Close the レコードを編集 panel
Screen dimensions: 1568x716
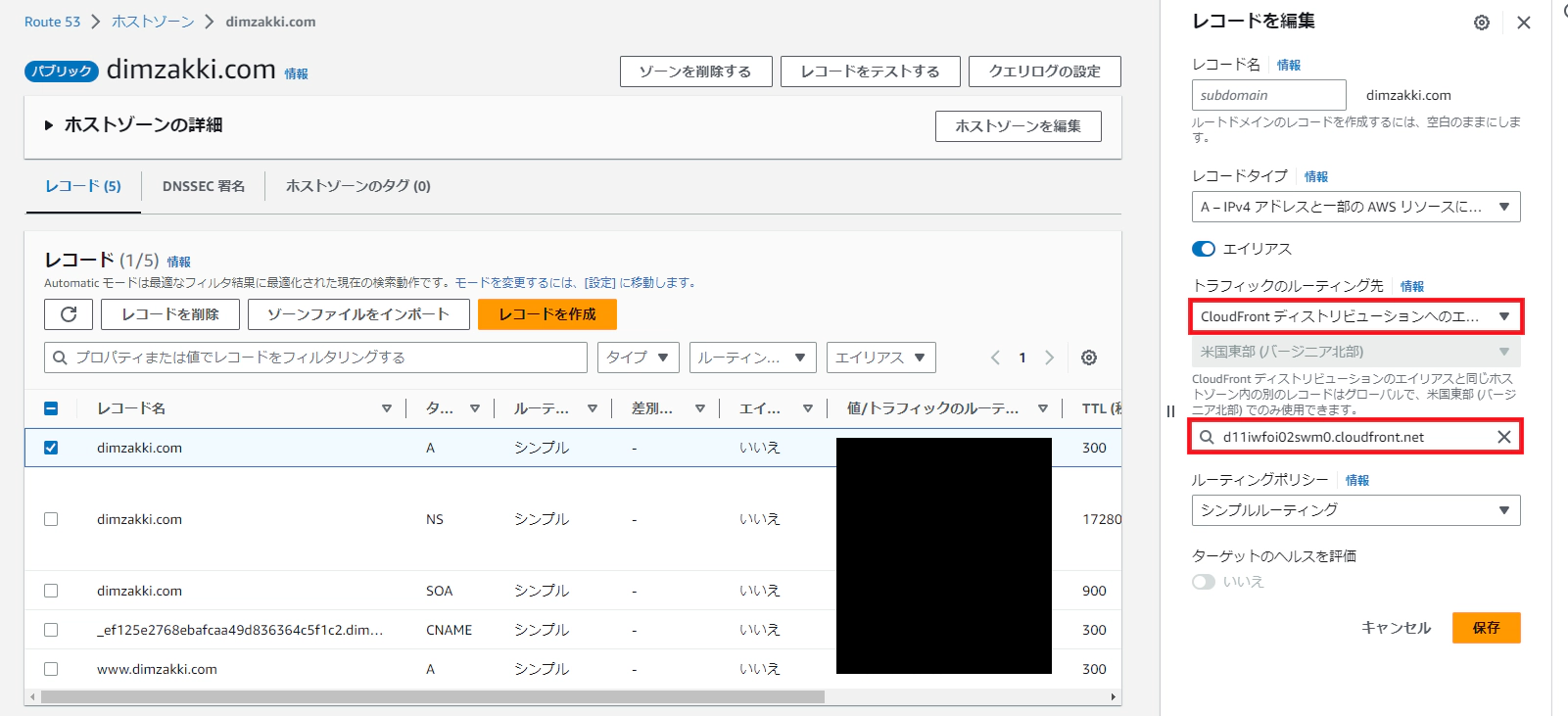pyautogui.click(x=1523, y=23)
